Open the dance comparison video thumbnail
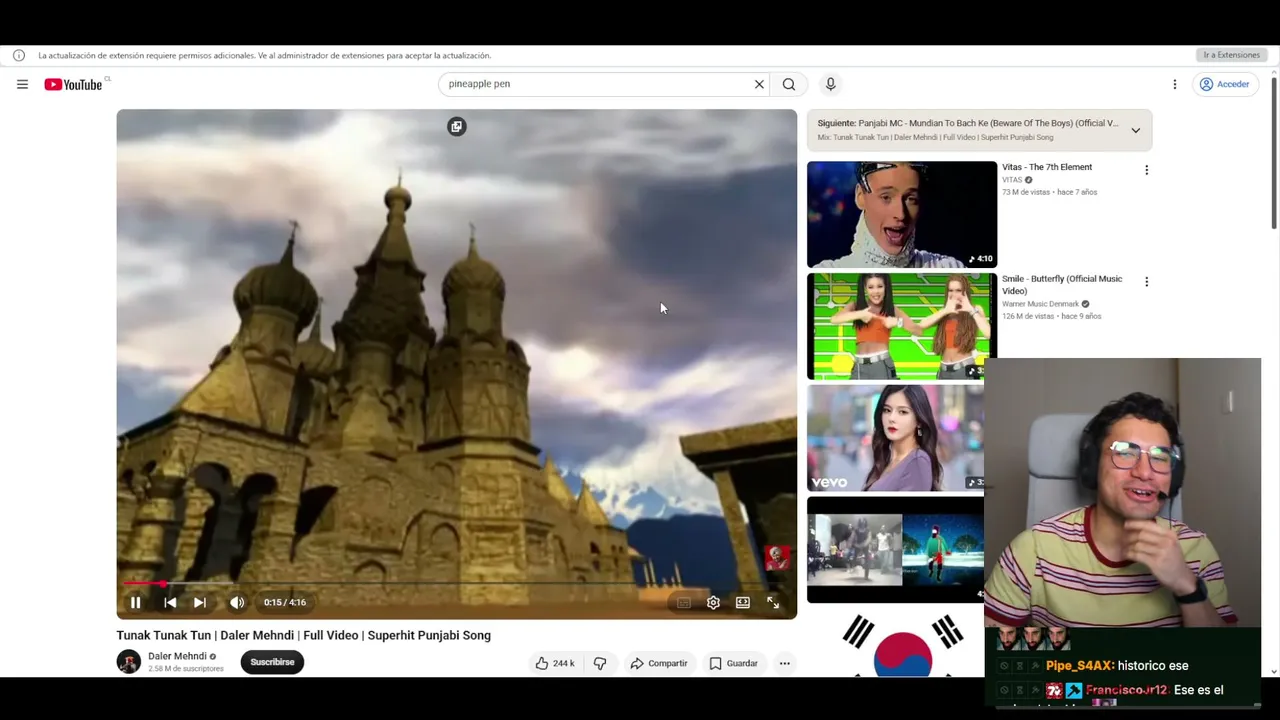Screen dimensions: 1280x720 click(895, 550)
